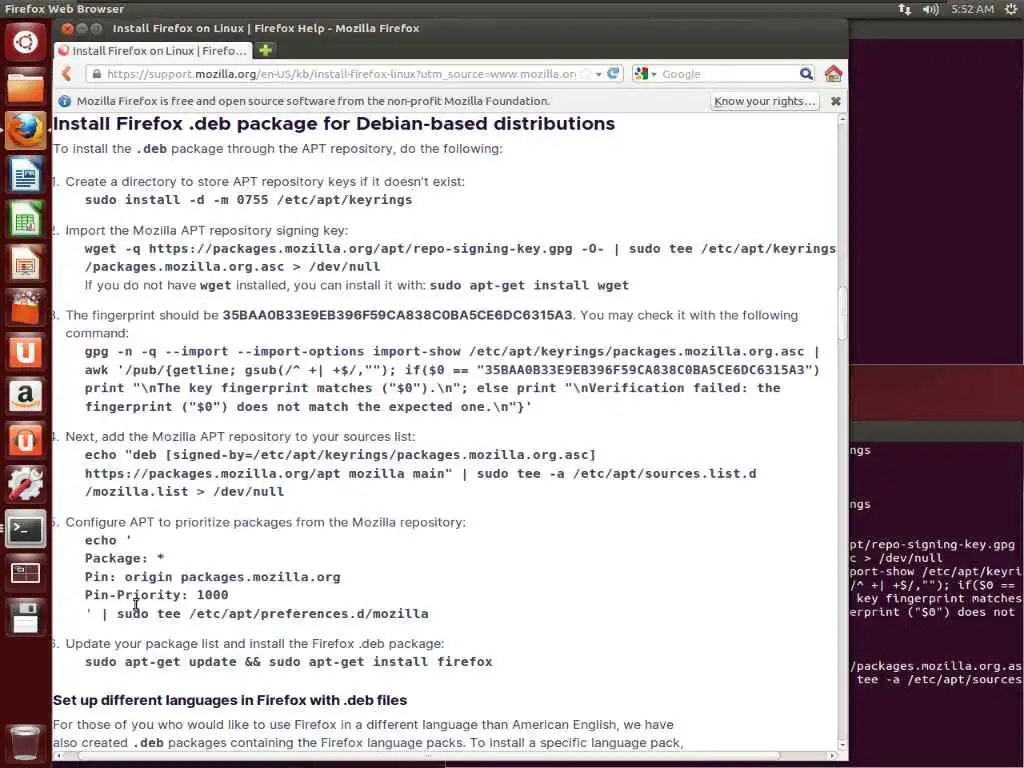Screen dimensions: 1024x768
Task: Click the Firefox home button
Action: (x=833, y=74)
